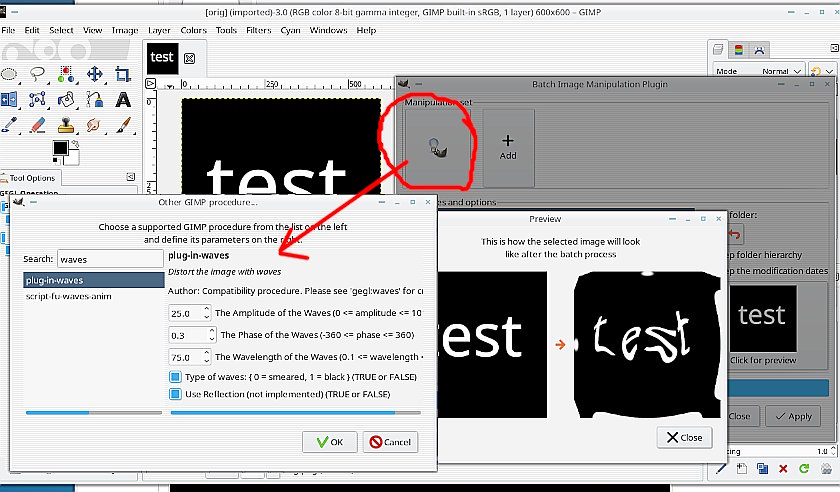Click the red delete layer icon
840x492 pixels.
783,469
